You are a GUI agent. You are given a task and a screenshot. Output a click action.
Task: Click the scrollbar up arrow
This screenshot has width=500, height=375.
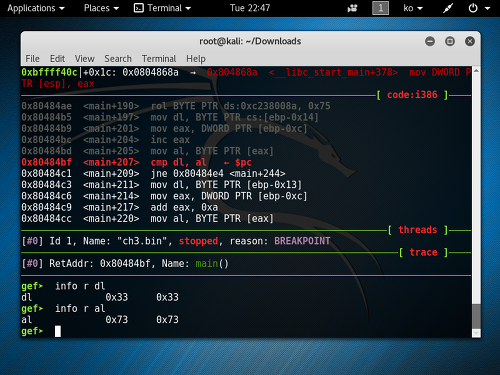pos(476,70)
